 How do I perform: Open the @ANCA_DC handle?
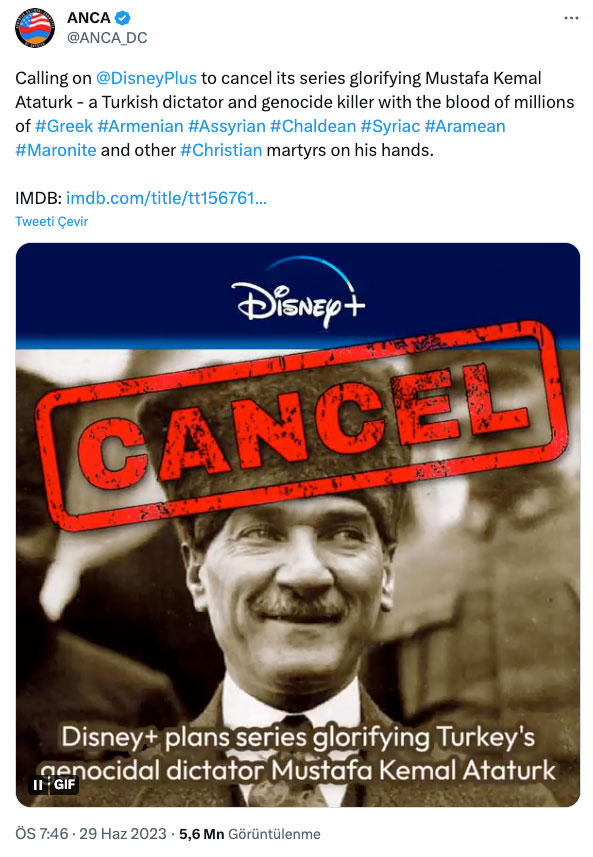[107, 38]
